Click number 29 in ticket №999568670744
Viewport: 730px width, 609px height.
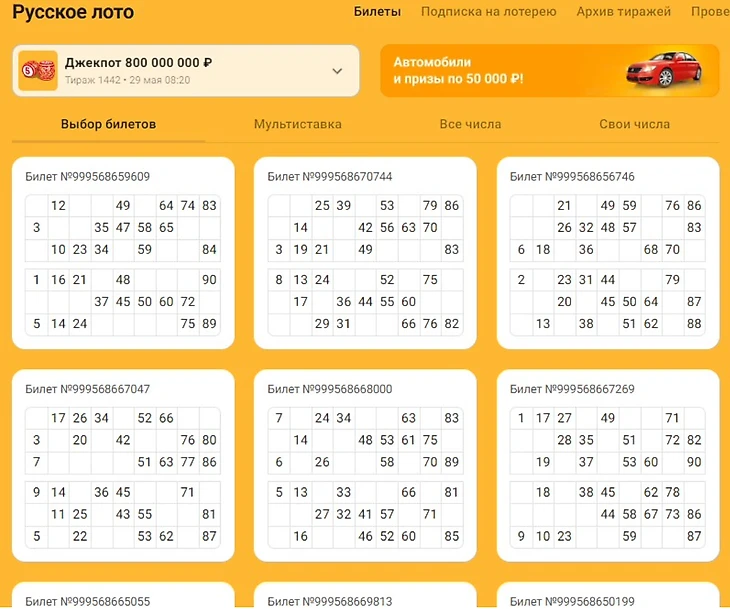coord(322,324)
